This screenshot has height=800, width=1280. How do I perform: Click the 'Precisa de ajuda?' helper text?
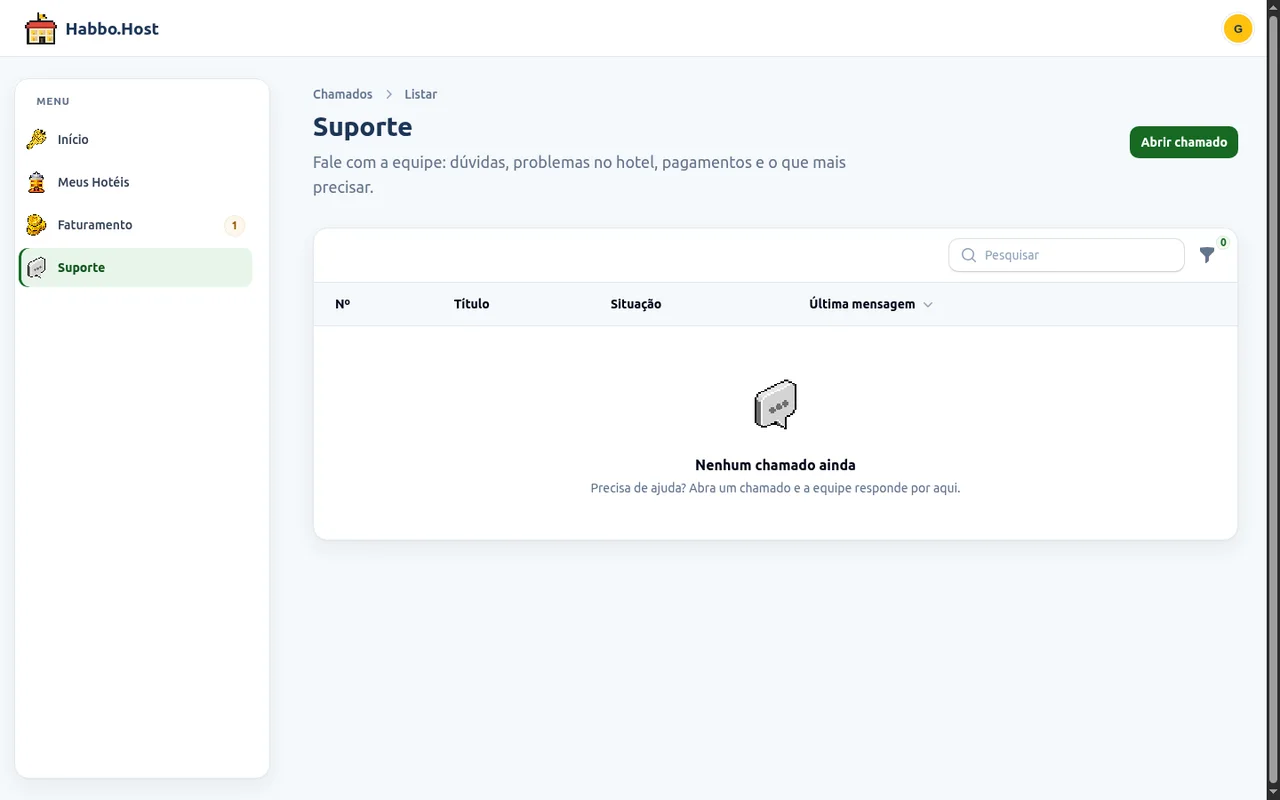pos(775,488)
